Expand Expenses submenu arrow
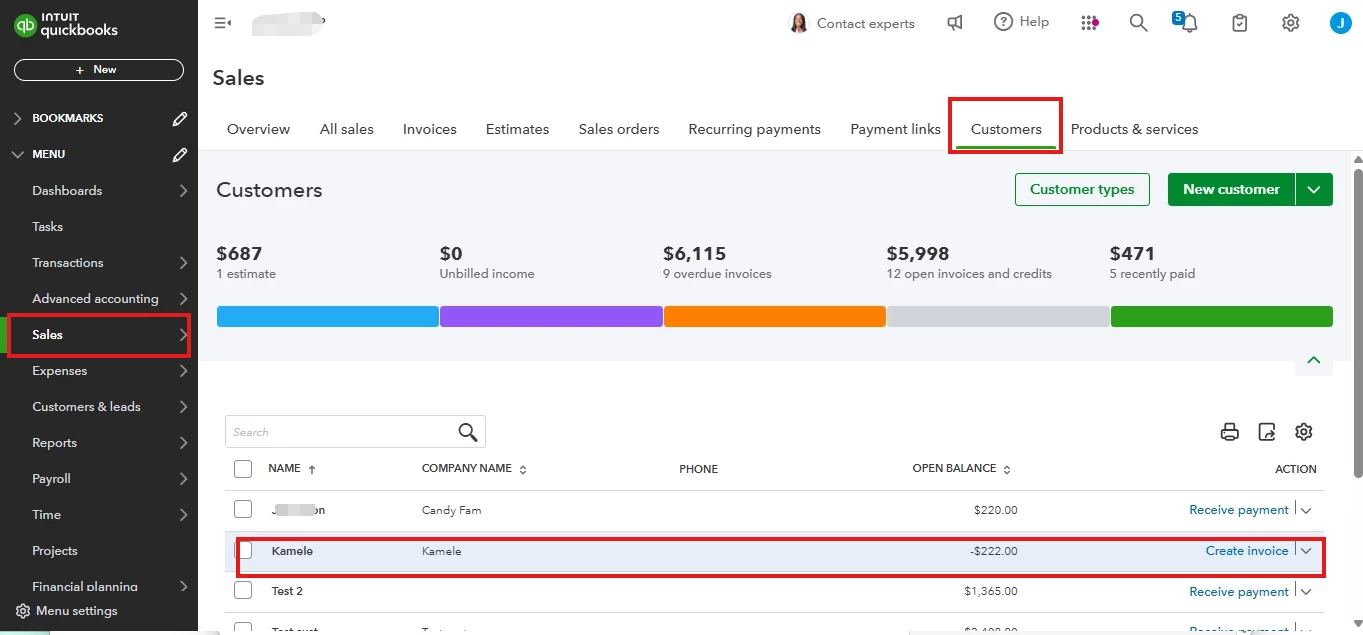The height and width of the screenshot is (635, 1363). click(x=183, y=370)
